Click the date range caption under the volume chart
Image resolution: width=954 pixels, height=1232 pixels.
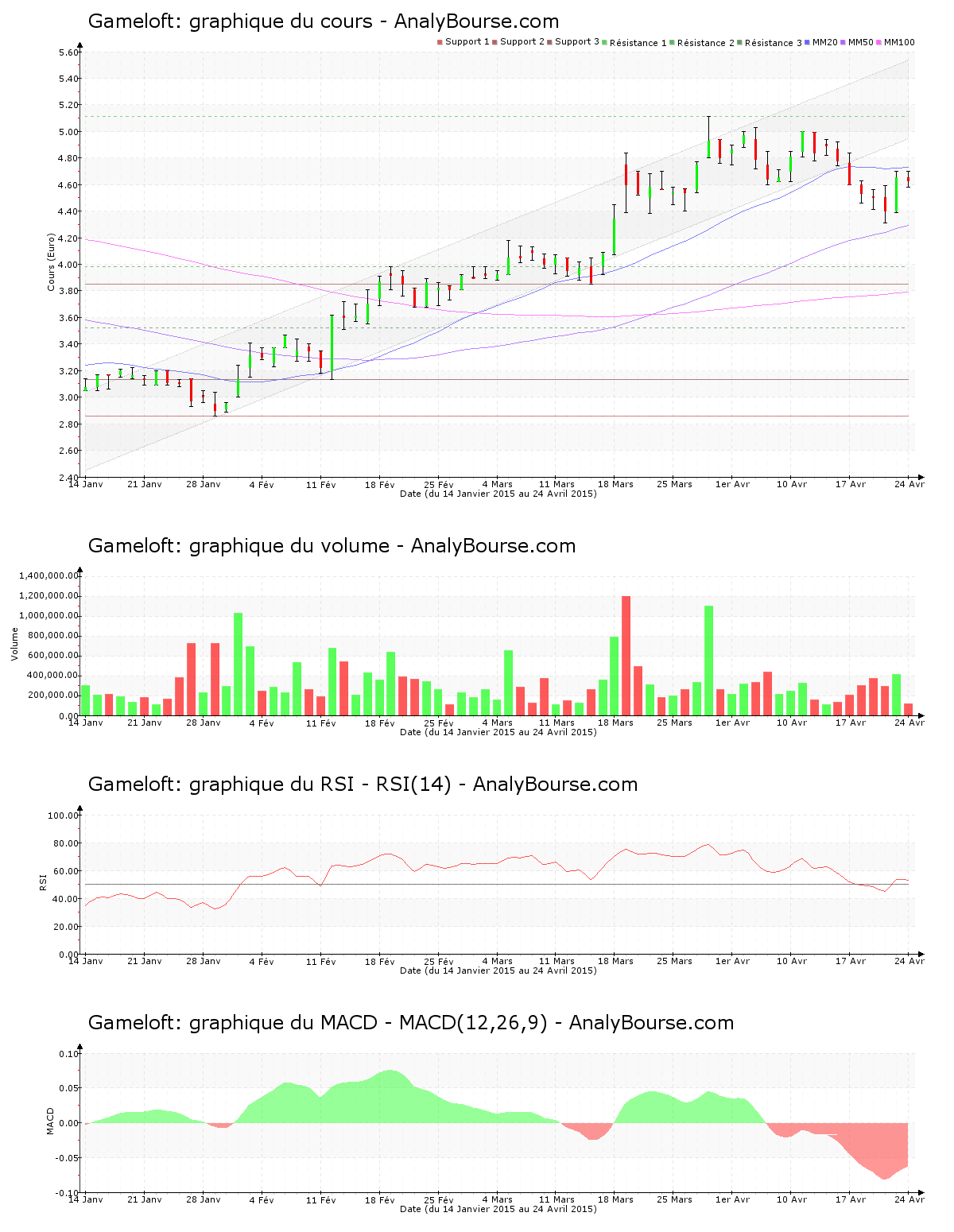498,732
